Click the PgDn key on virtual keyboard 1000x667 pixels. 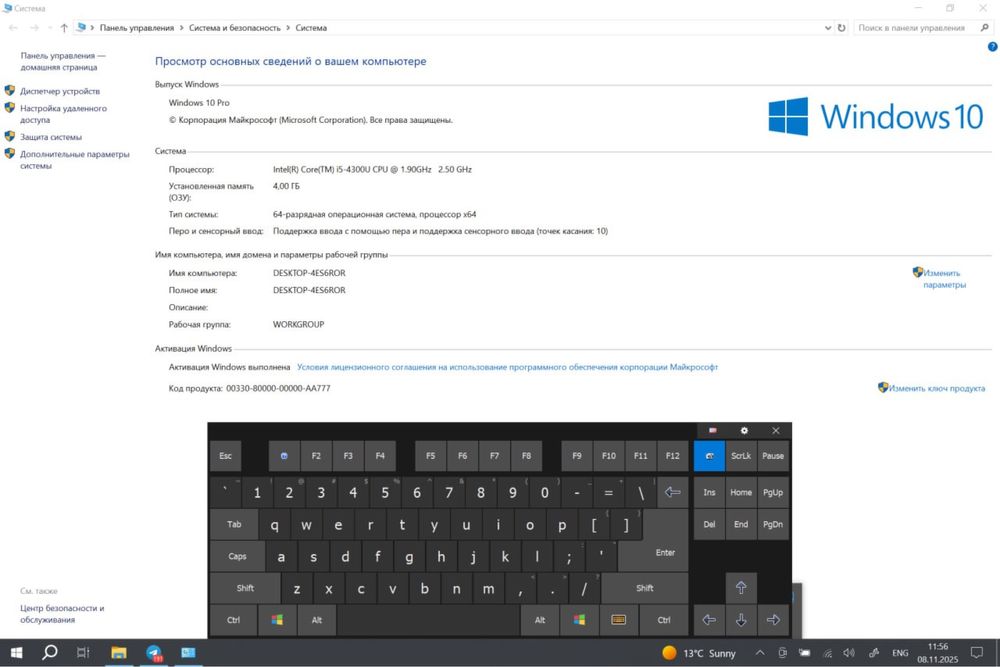click(773, 524)
